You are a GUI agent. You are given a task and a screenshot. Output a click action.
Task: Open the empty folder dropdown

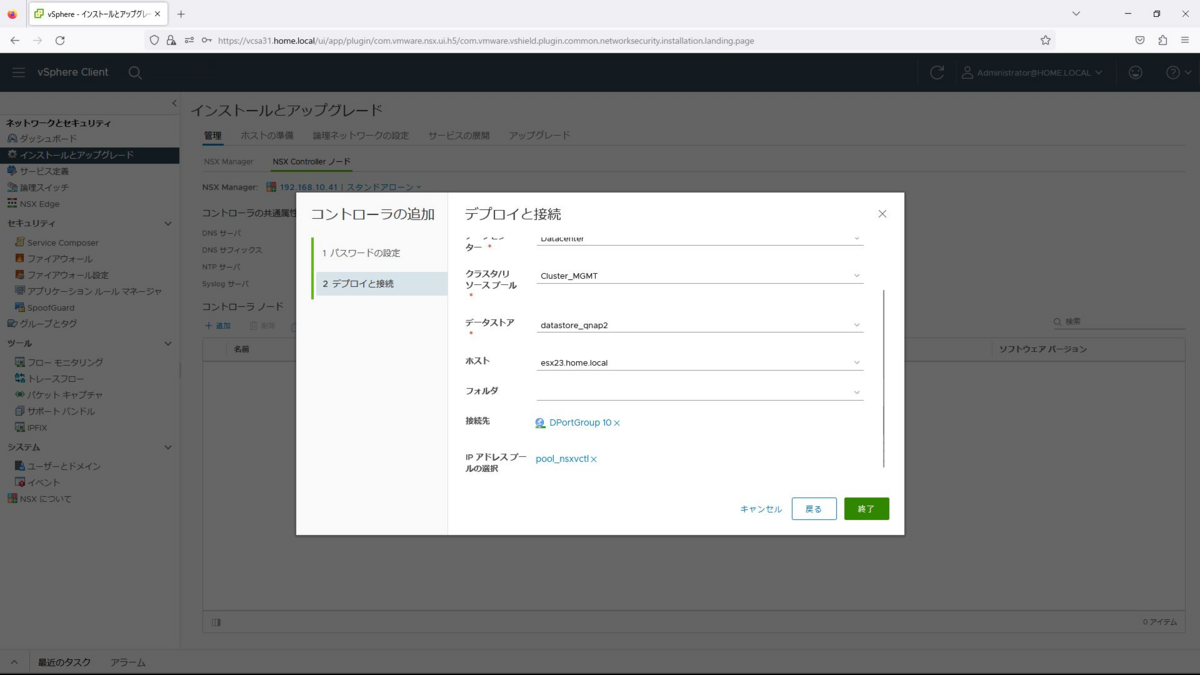pos(699,391)
